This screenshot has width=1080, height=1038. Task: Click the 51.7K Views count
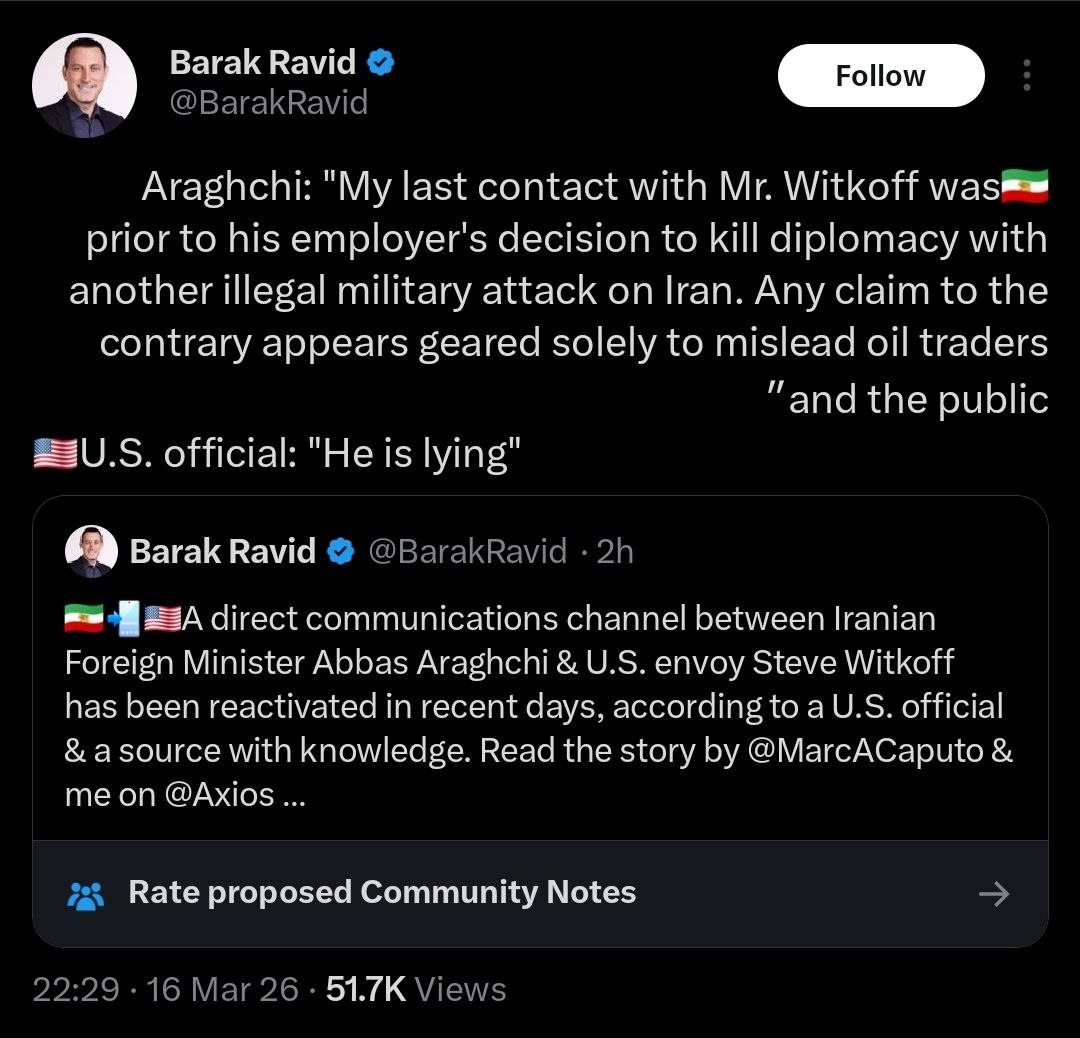[x=416, y=989]
